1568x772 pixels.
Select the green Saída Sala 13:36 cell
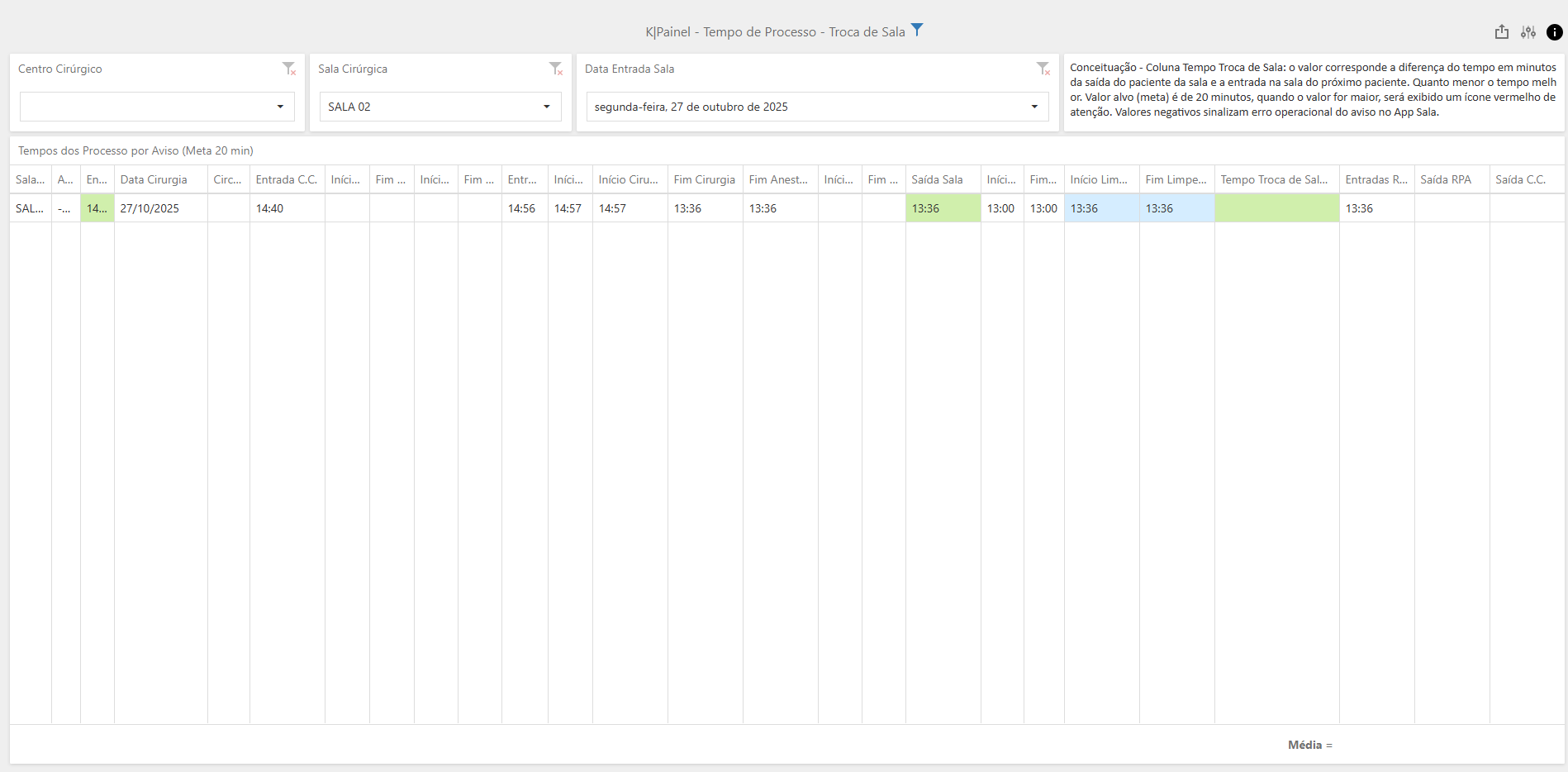pos(943,208)
